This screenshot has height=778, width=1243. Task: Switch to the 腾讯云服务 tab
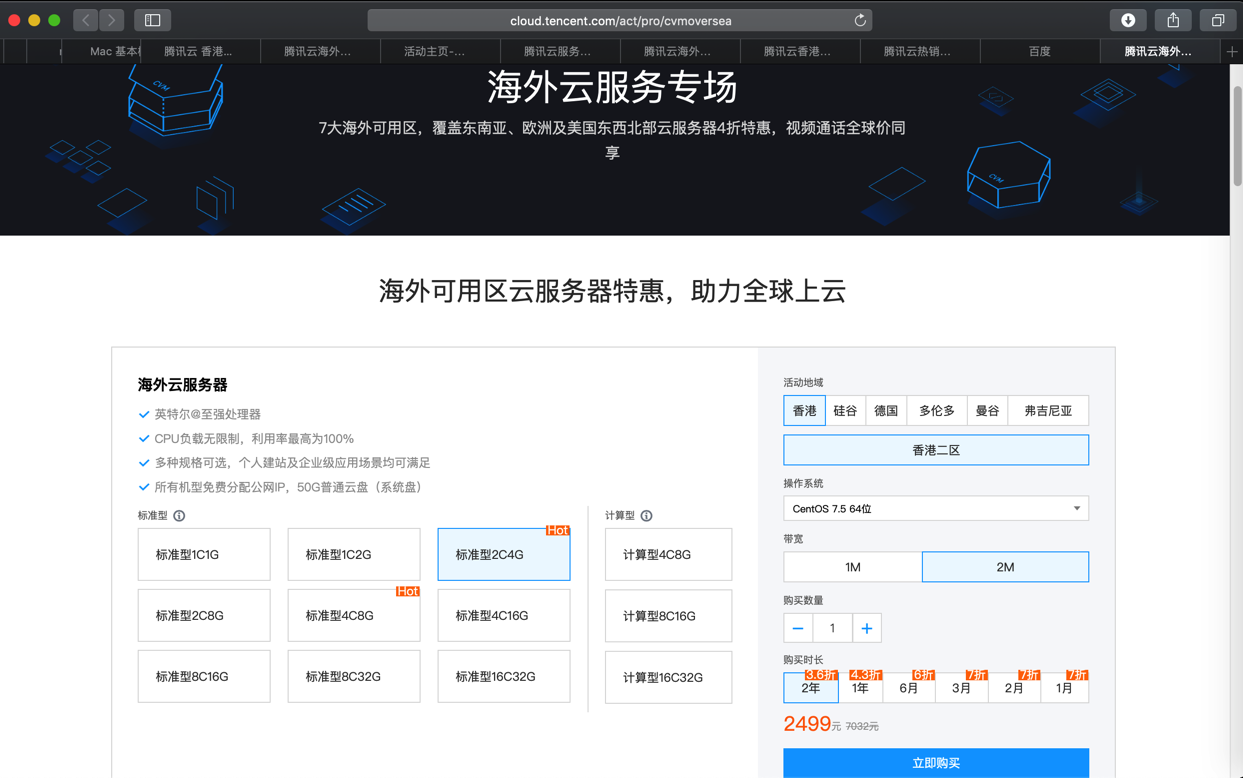[x=560, y=51]
